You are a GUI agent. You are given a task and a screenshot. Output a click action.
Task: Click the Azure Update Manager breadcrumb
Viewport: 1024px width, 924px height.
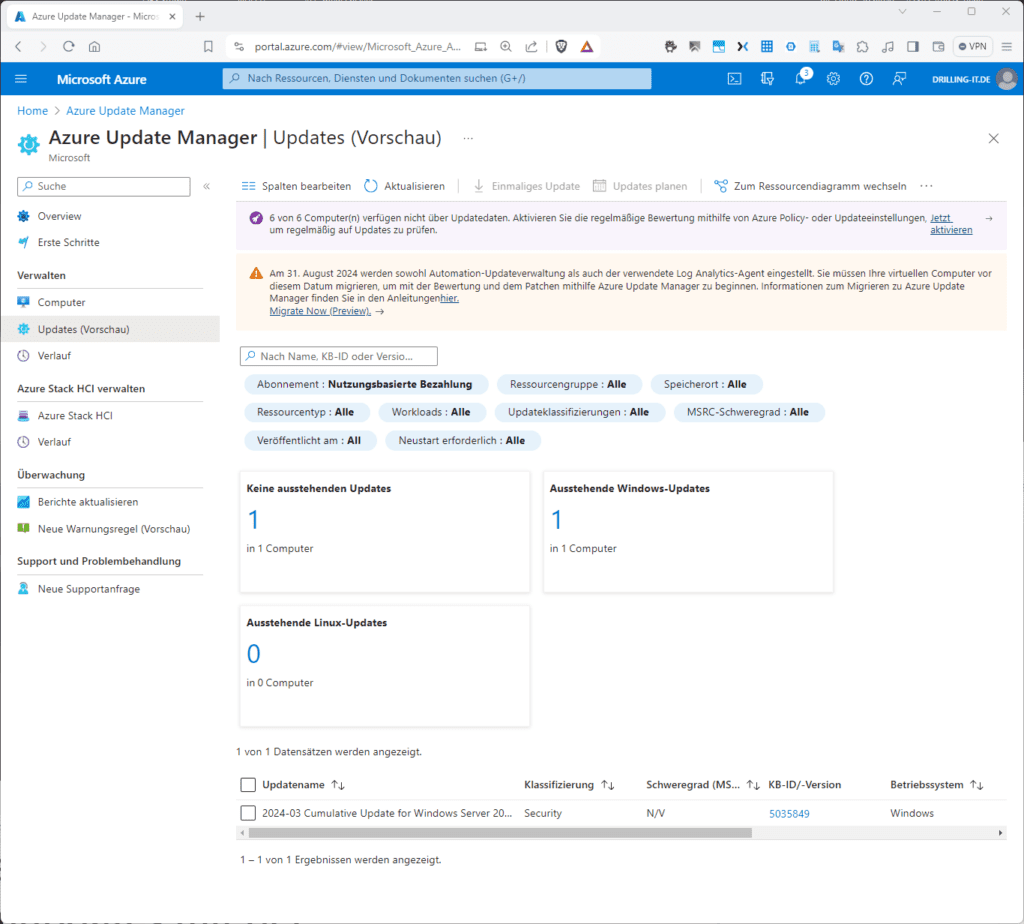(x=125, y=111)
